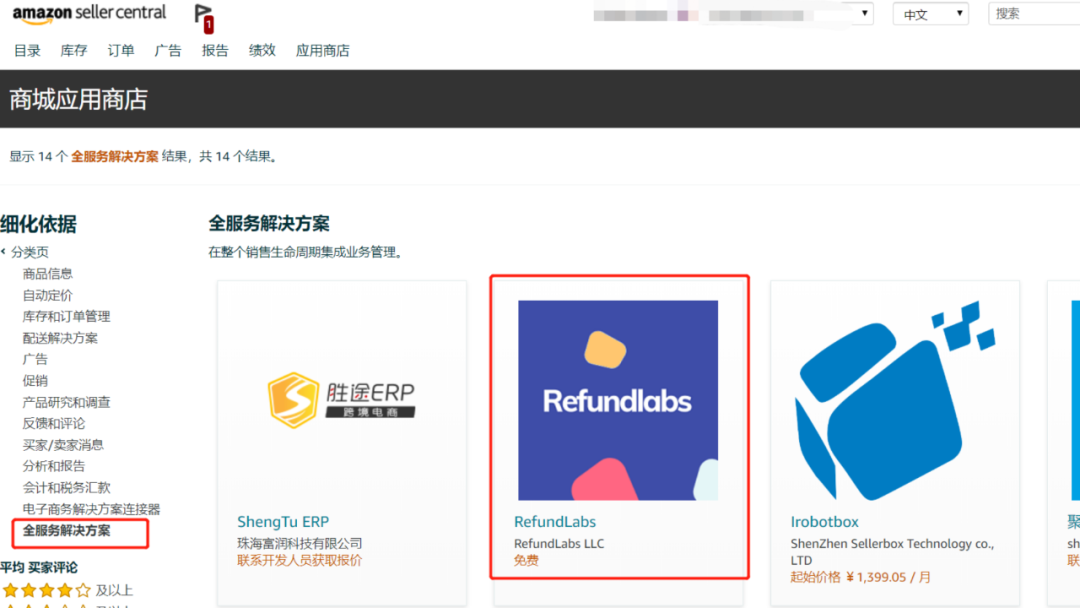Select the 全服务解决方案 sidebar category
Image resolution: width=1080 pixels, height=608 pixels.
(x=66, y=531)
